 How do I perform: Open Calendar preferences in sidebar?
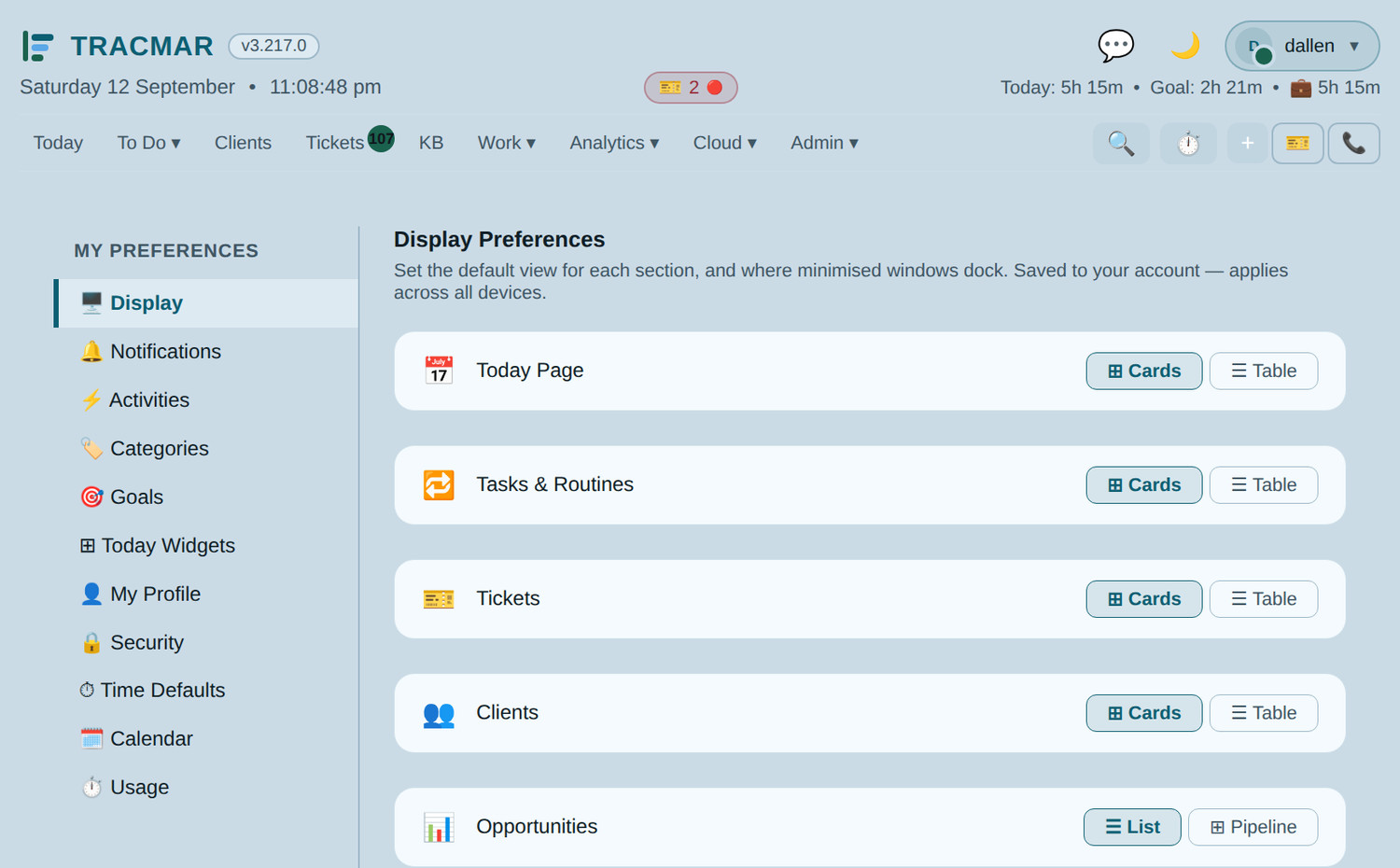point(206,739)
